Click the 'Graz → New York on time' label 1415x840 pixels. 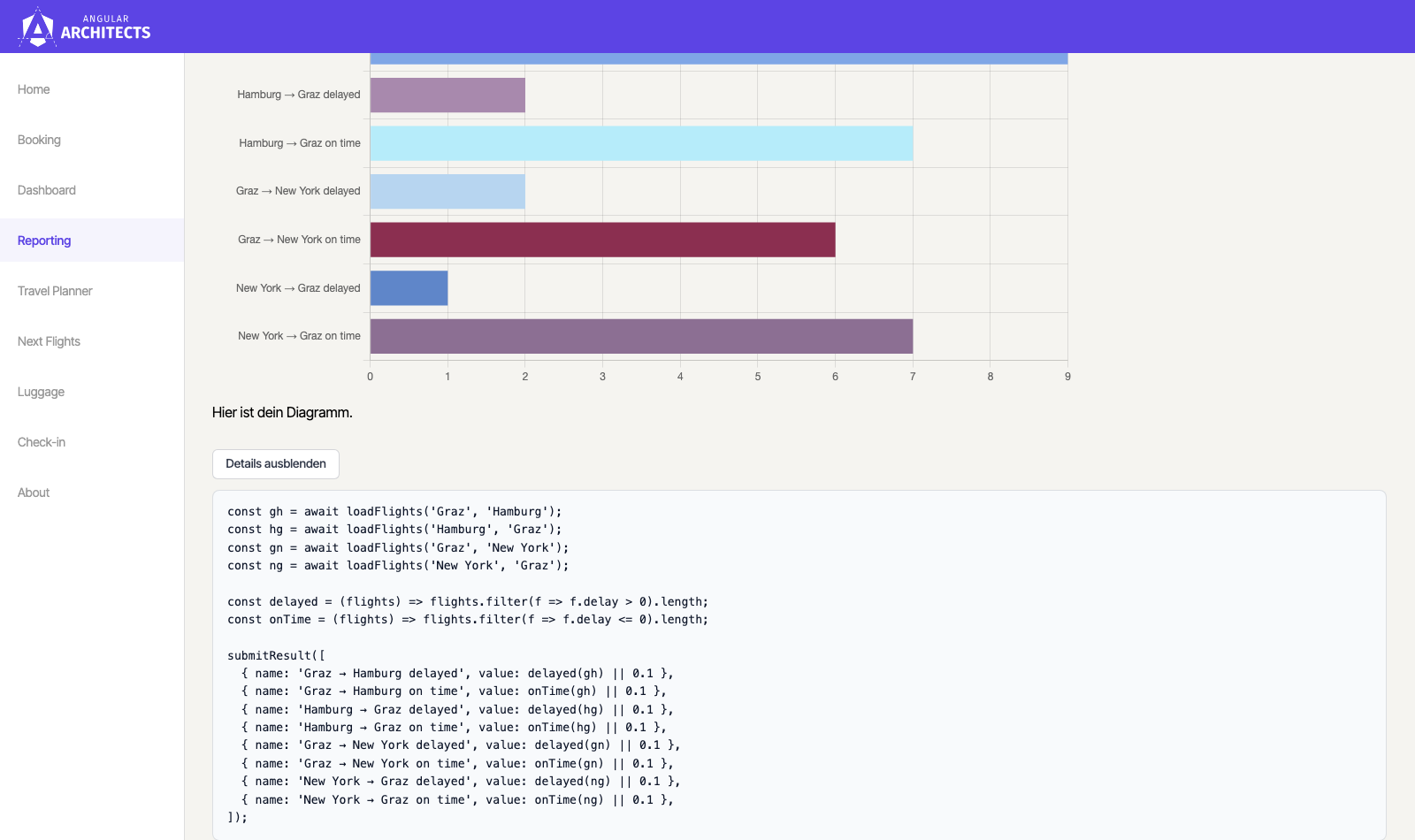[x=299, y=240]
